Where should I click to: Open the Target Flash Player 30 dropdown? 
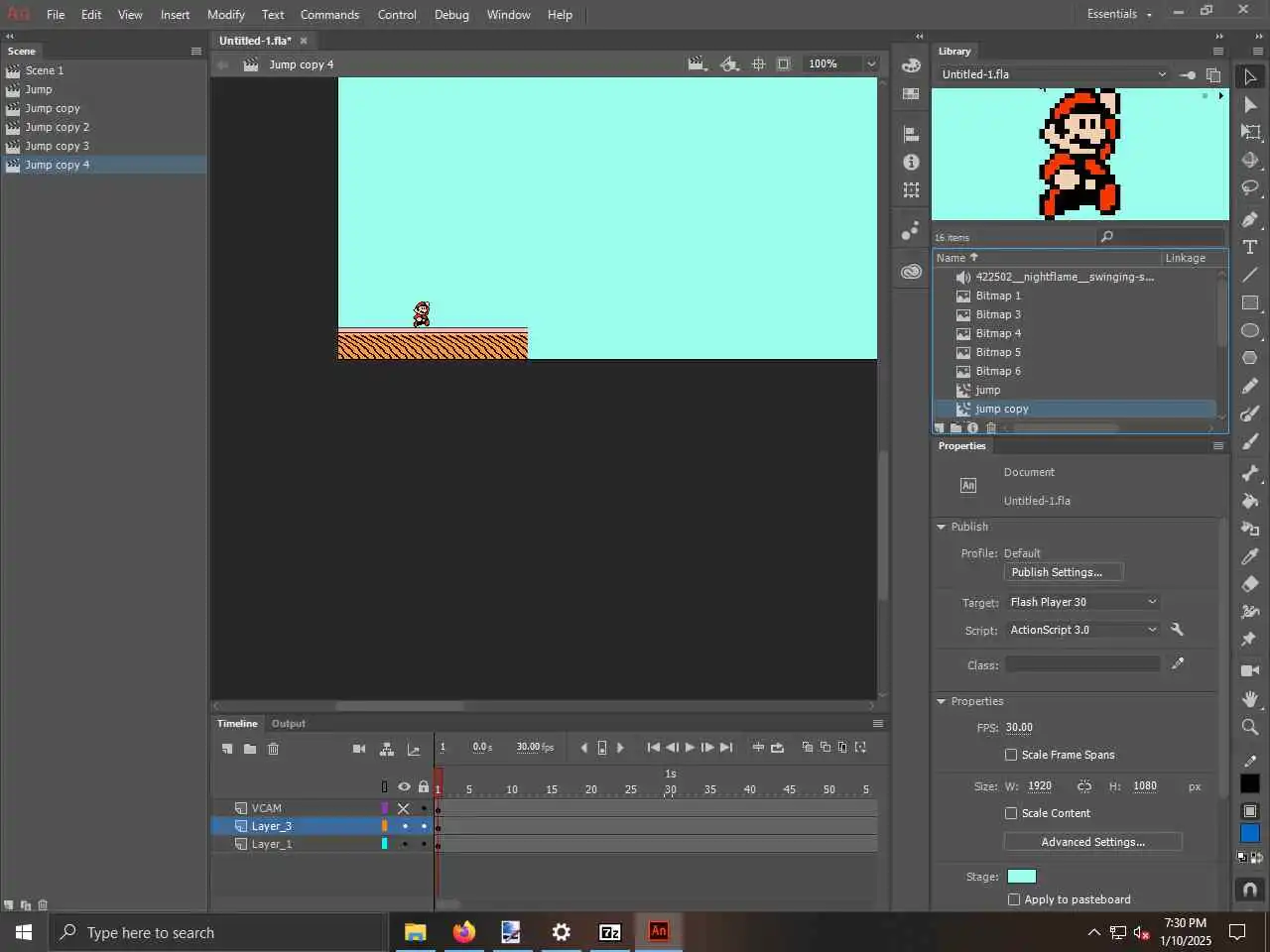pos(1082,602)
